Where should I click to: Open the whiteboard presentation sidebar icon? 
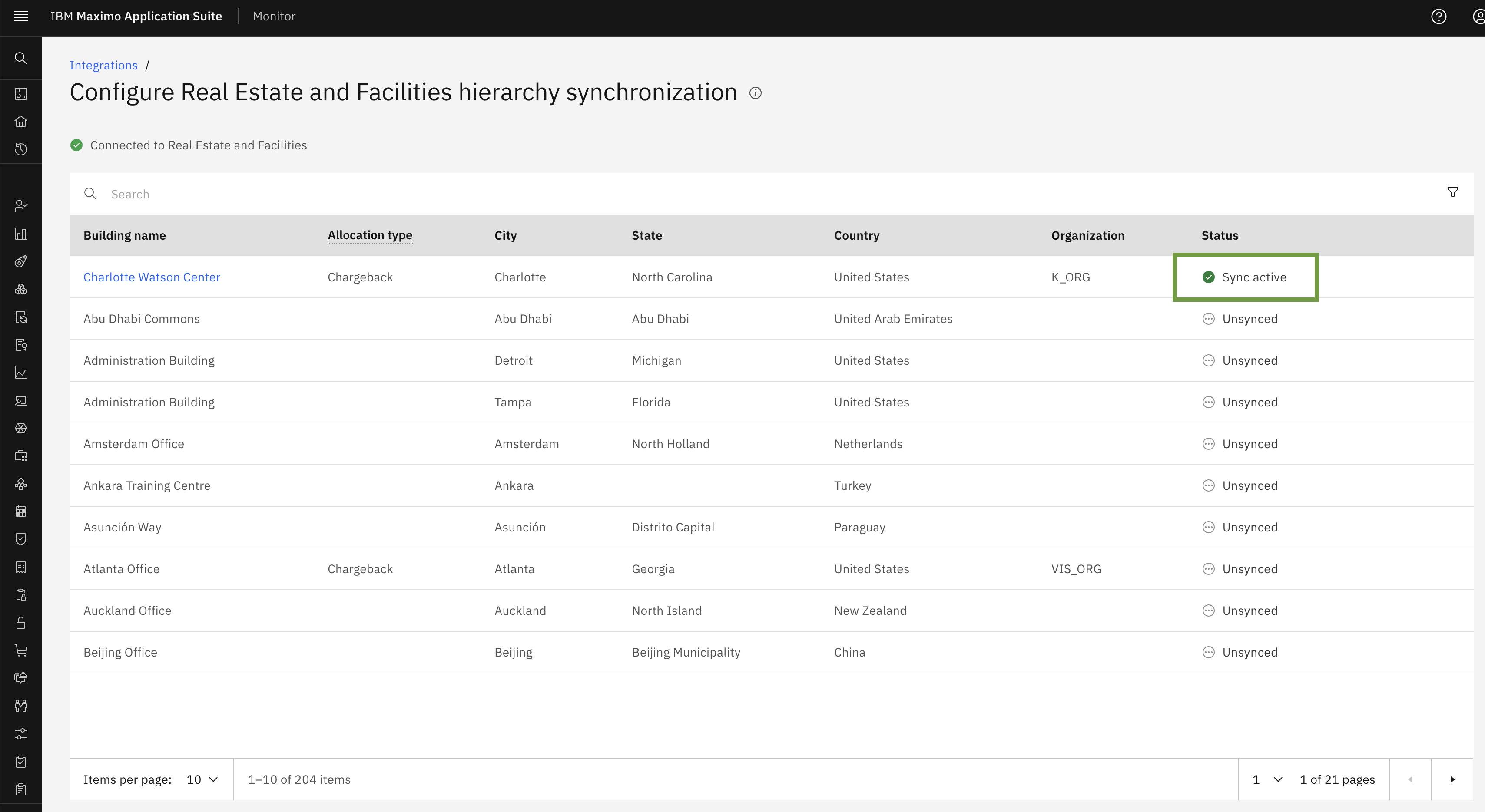coord(21,400)
